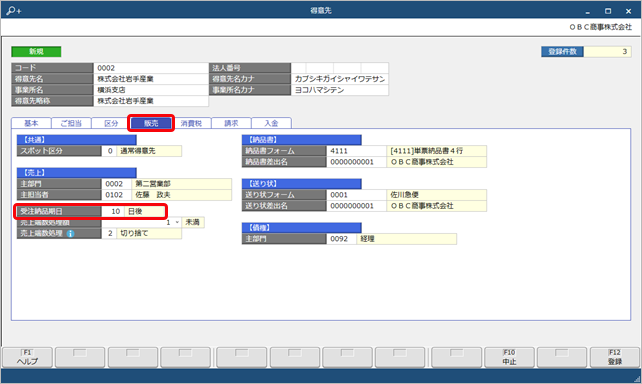Click the 納品書フォーム code 4111
Viewport: 642px width, 384px height.
[x=356, y=151]
